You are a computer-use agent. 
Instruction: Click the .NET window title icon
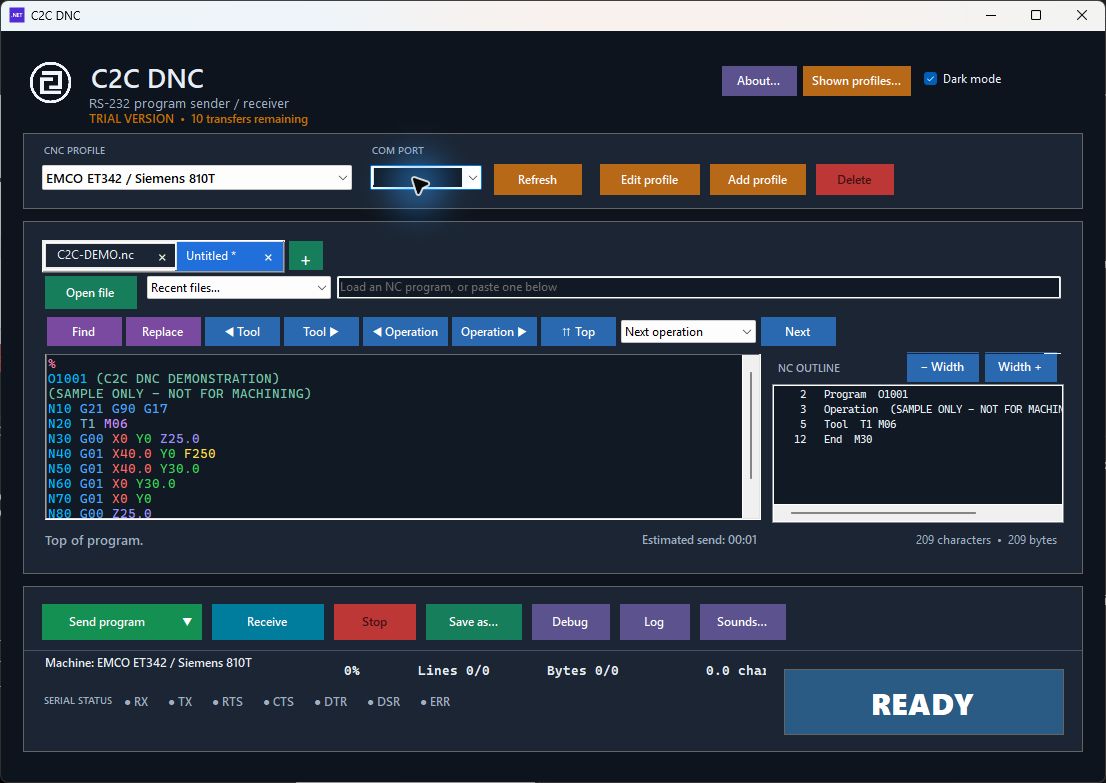click(x=16, y=15)
